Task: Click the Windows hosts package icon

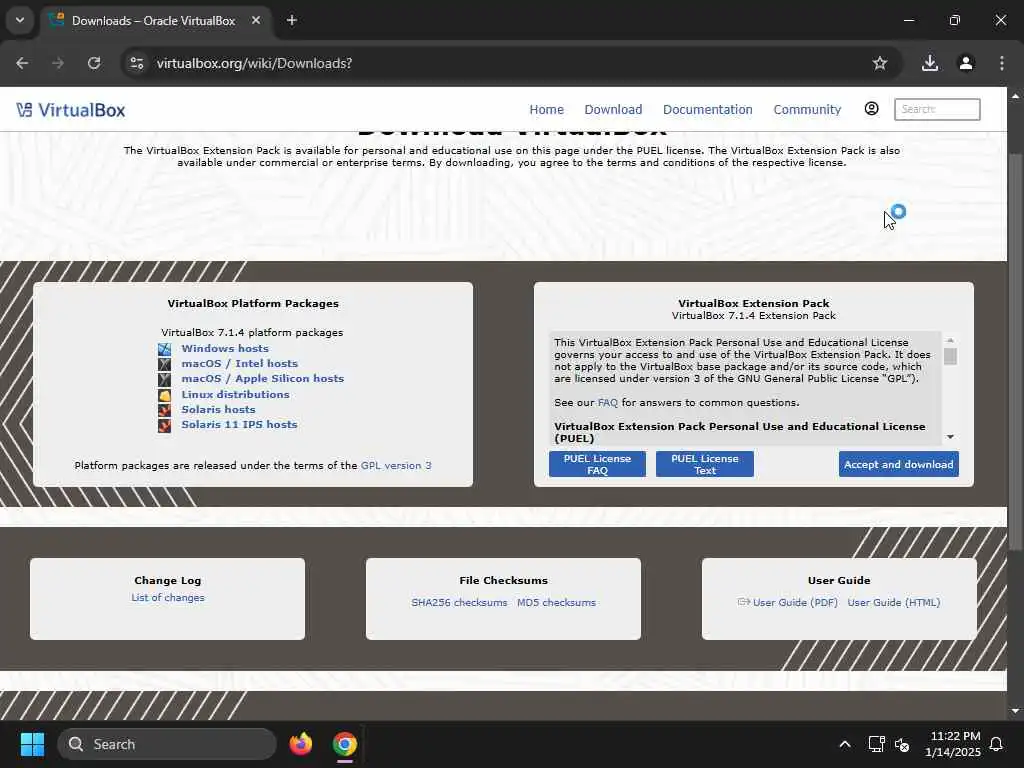Action: pyautogui.click(x=165, y=349)
